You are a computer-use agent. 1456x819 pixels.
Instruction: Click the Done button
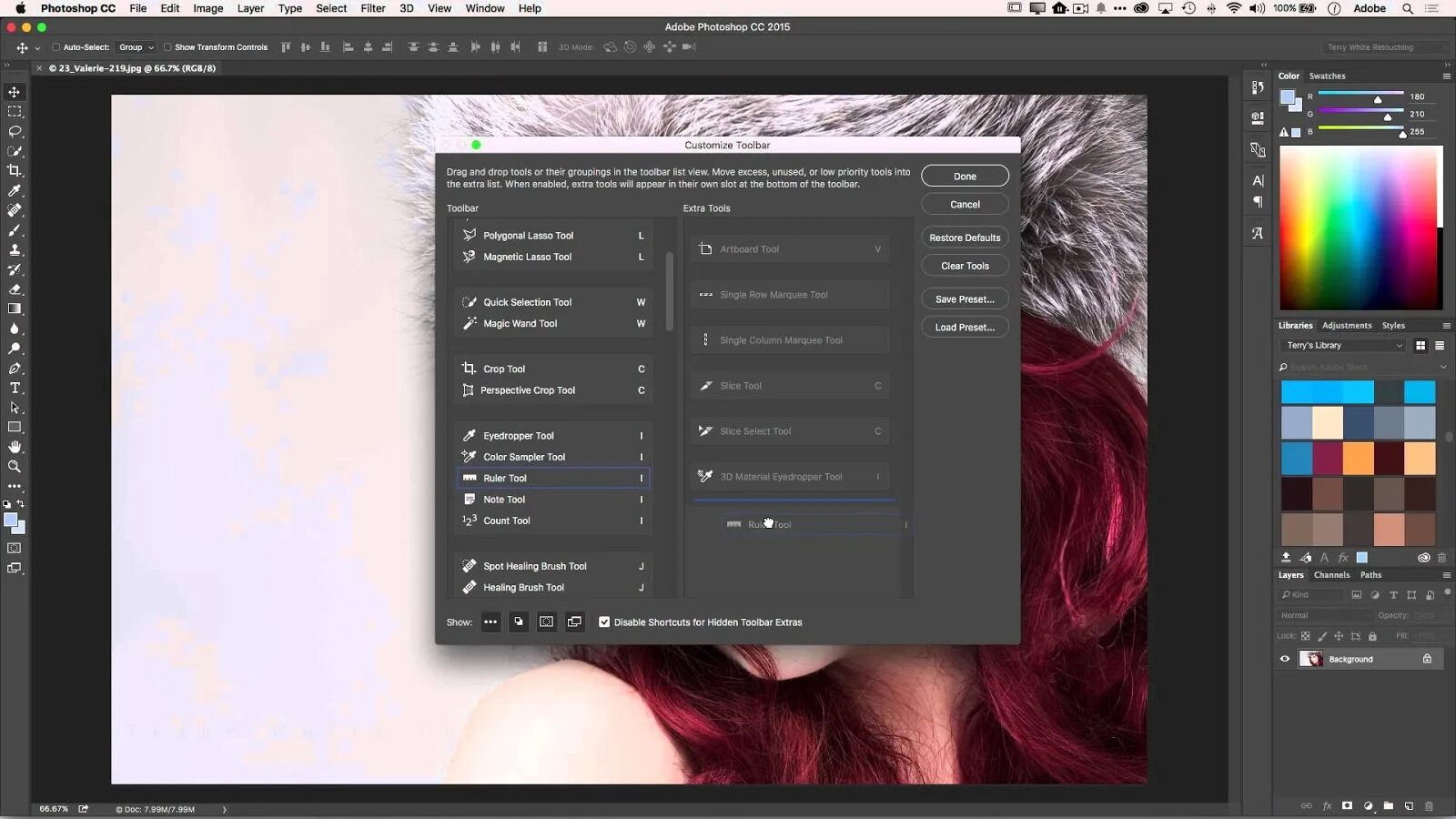click(965, 176)
